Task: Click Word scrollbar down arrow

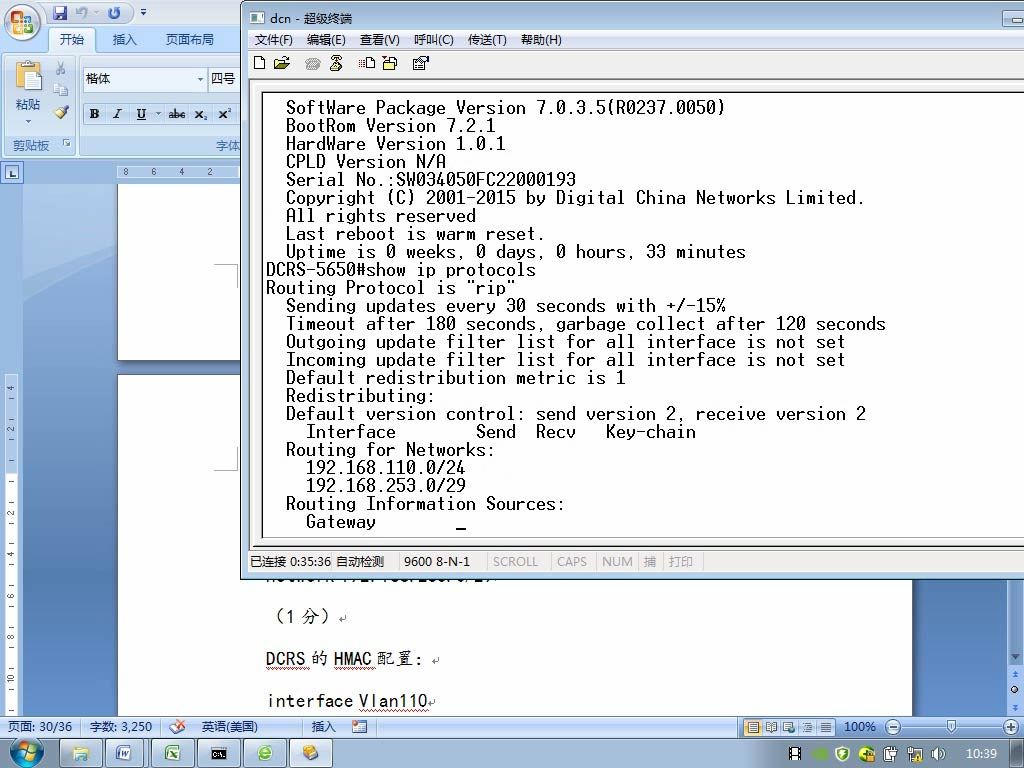Action: tap(1015, 657)
